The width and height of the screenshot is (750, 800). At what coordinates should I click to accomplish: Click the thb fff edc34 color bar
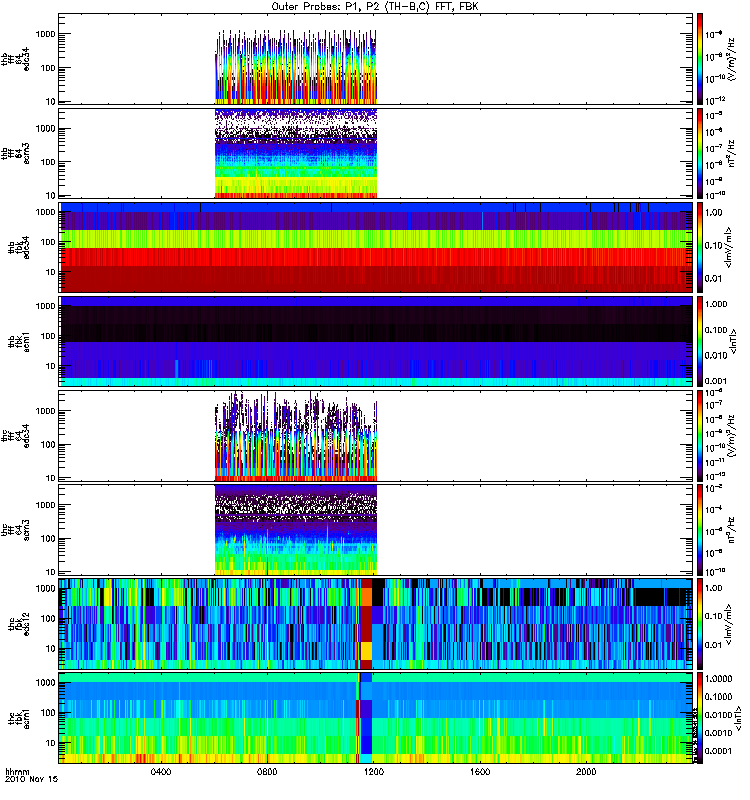point(700,59)
